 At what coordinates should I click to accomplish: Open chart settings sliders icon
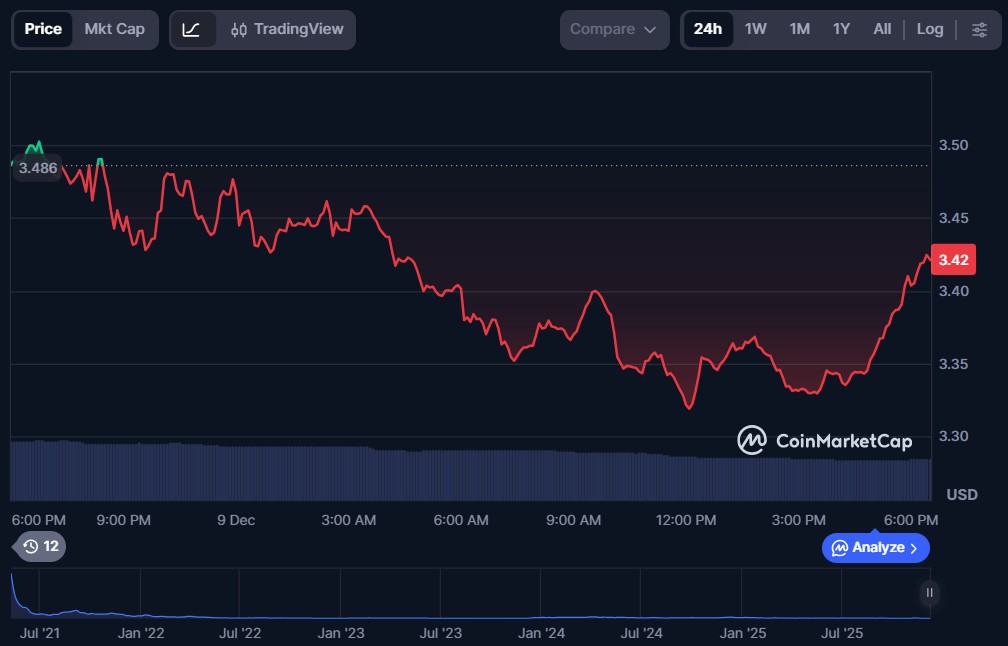978,29
